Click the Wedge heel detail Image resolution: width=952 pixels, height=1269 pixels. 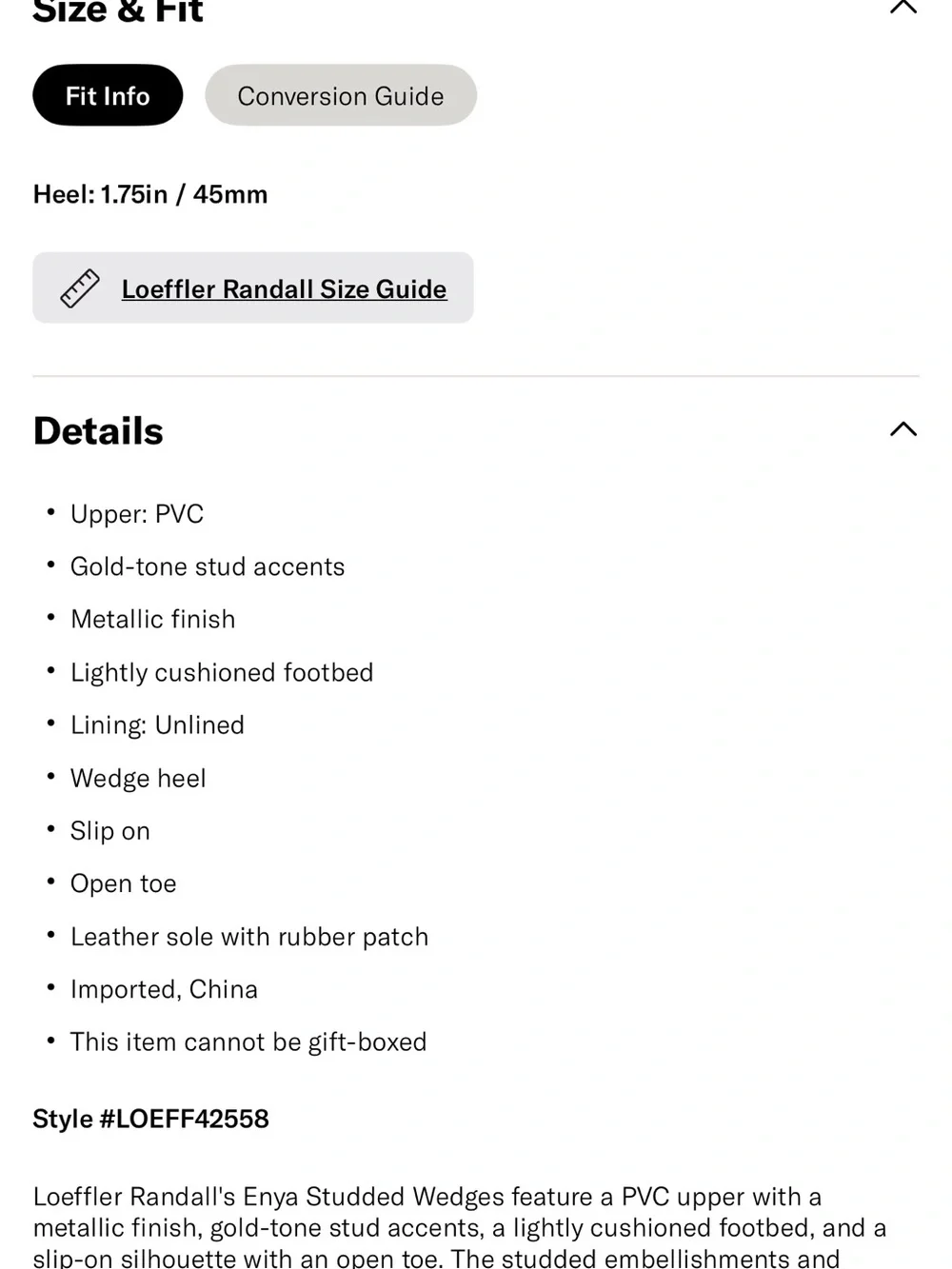click(x=138, y=778)
